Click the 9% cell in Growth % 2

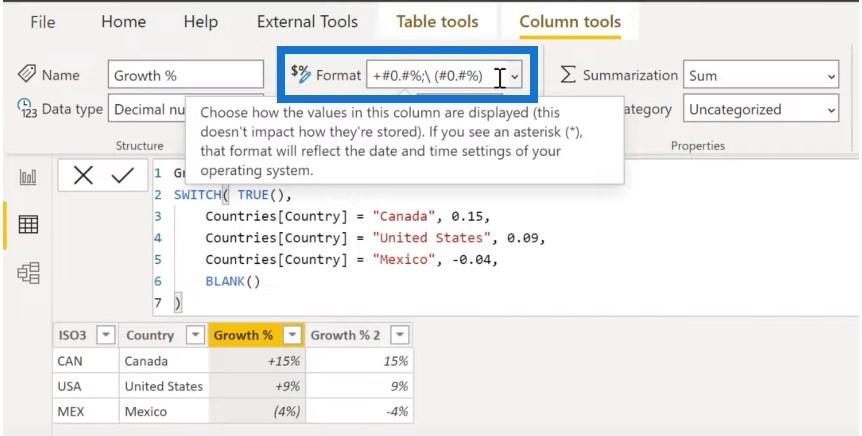coord(360,387)
